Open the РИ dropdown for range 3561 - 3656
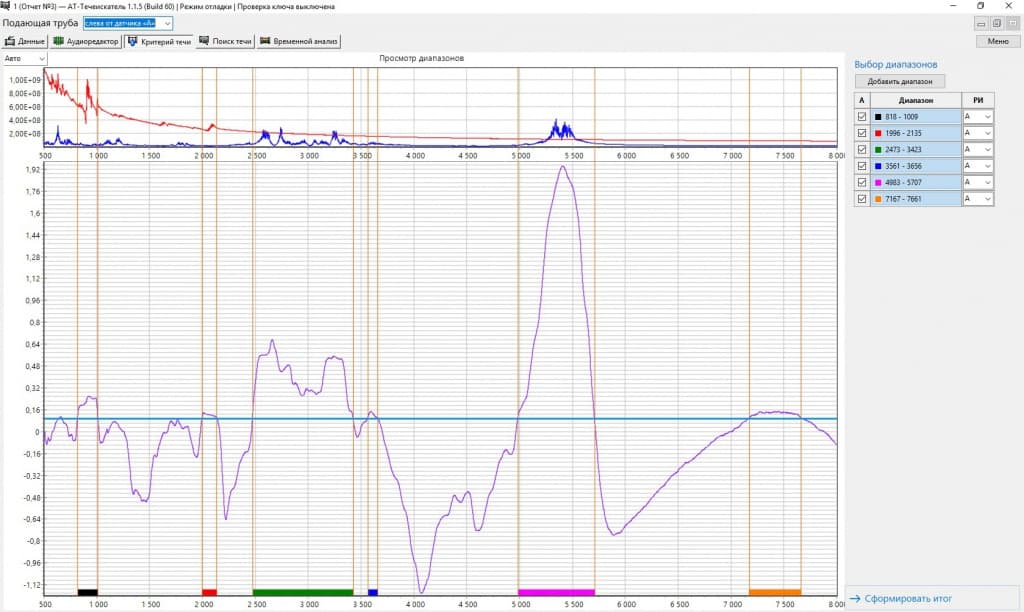 (x=978, y=166)
